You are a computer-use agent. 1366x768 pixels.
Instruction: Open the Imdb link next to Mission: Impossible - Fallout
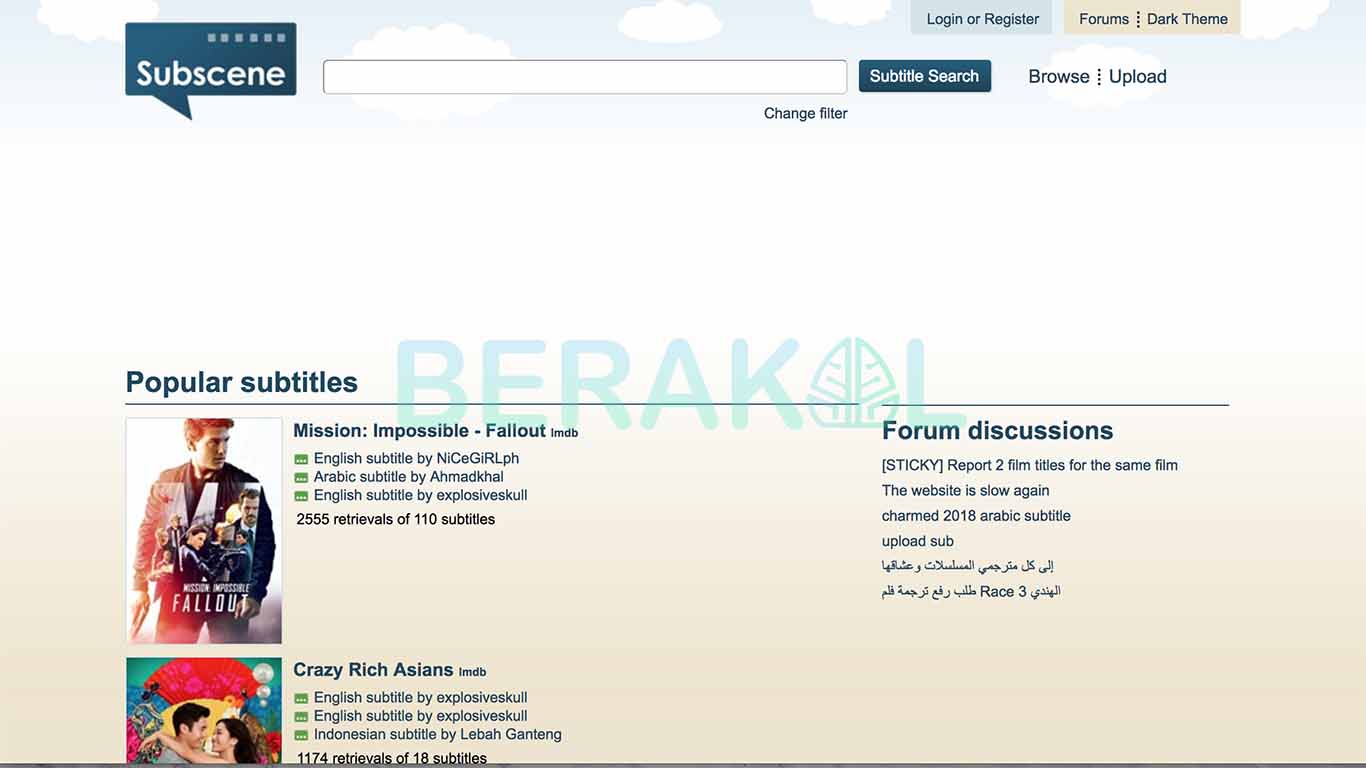(x=564, y=433)
